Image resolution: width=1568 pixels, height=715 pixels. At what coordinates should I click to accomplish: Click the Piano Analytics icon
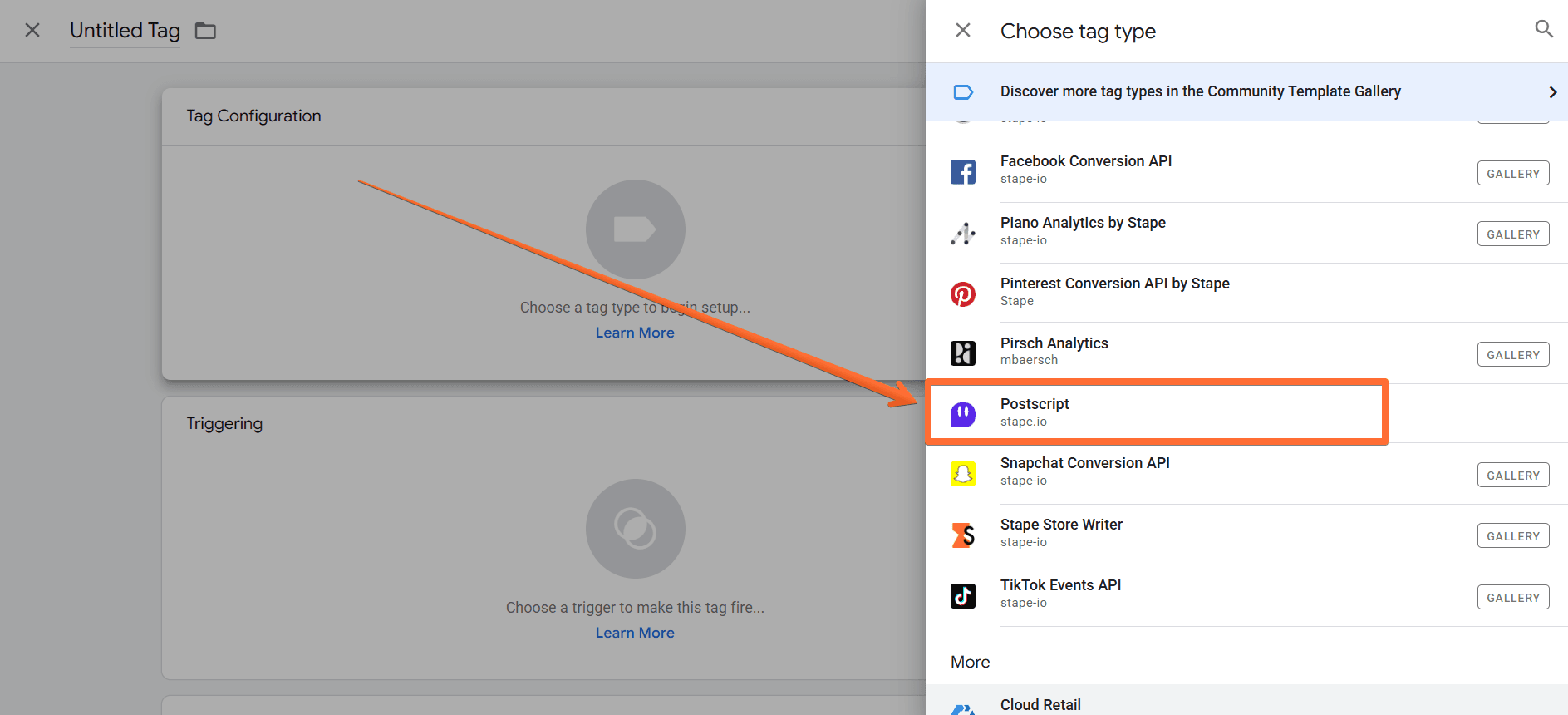point(963,234)
